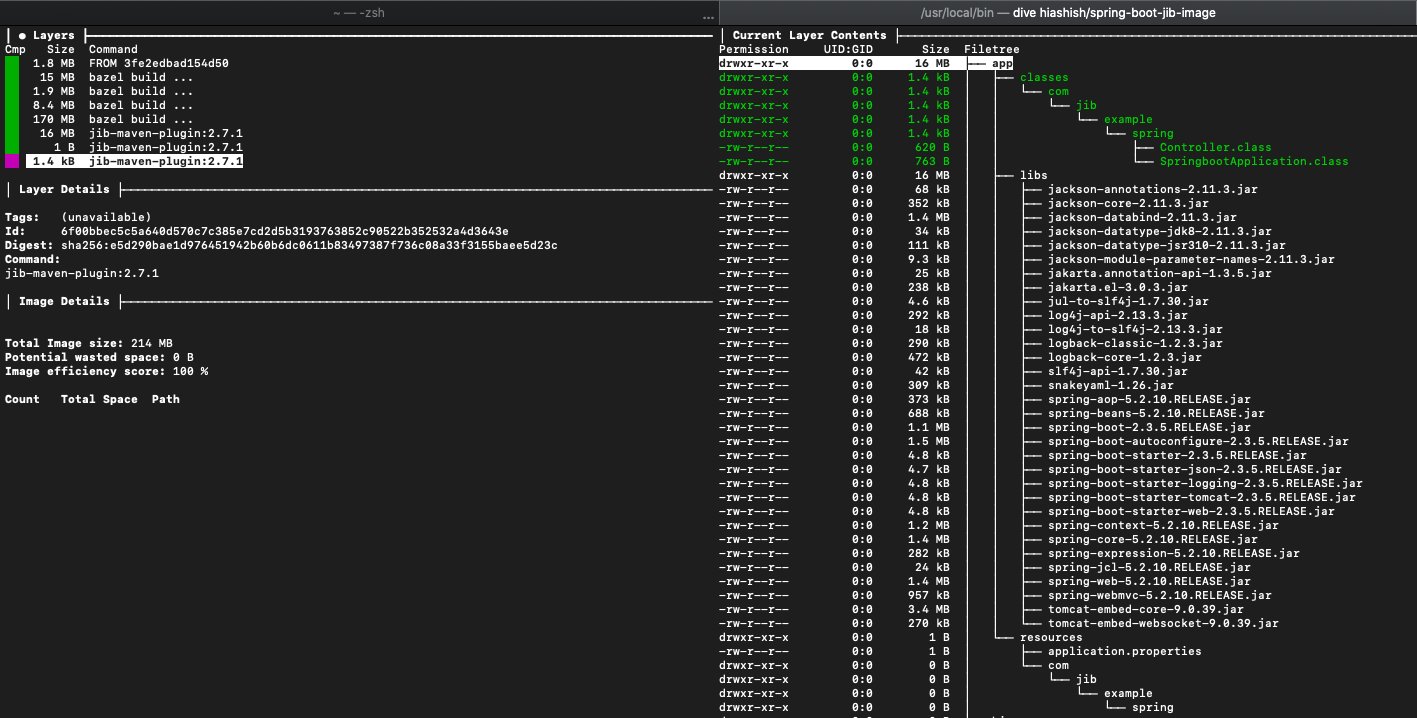Click the magenta compare marker in Layers

(12, 161)
